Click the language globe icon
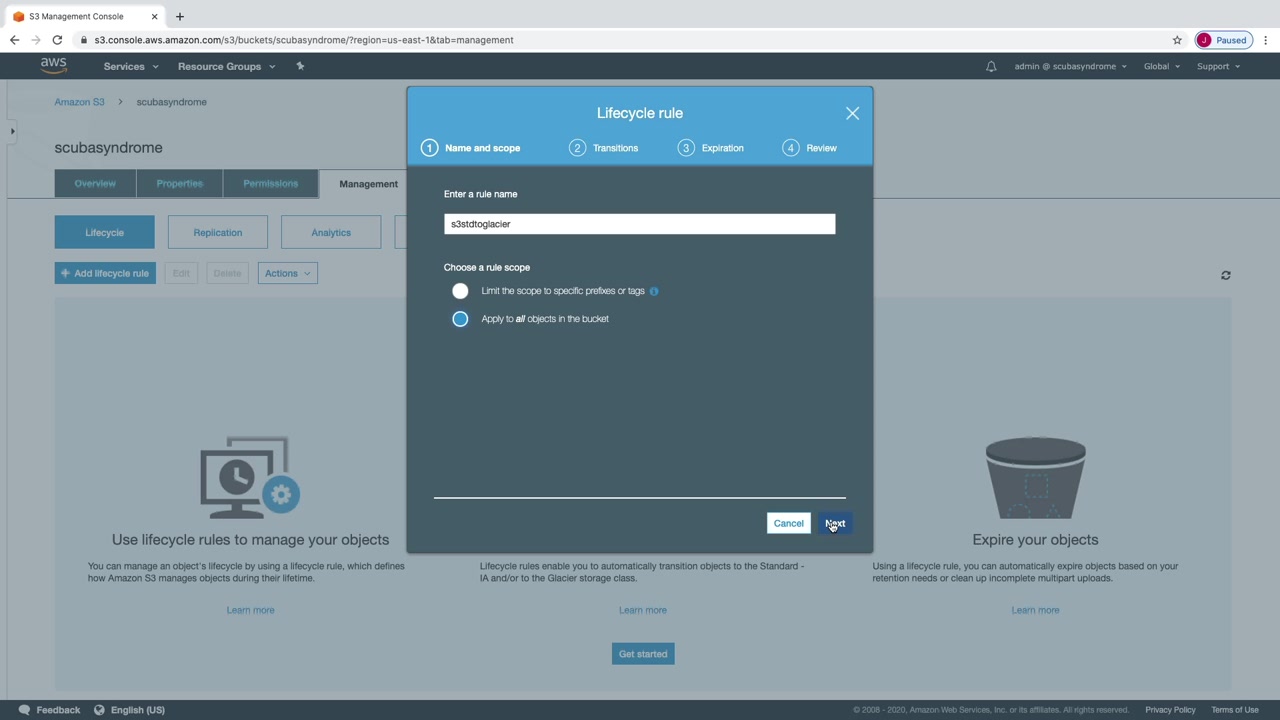This screenshot has width=1280, height=720. click(x=99, y=710)
